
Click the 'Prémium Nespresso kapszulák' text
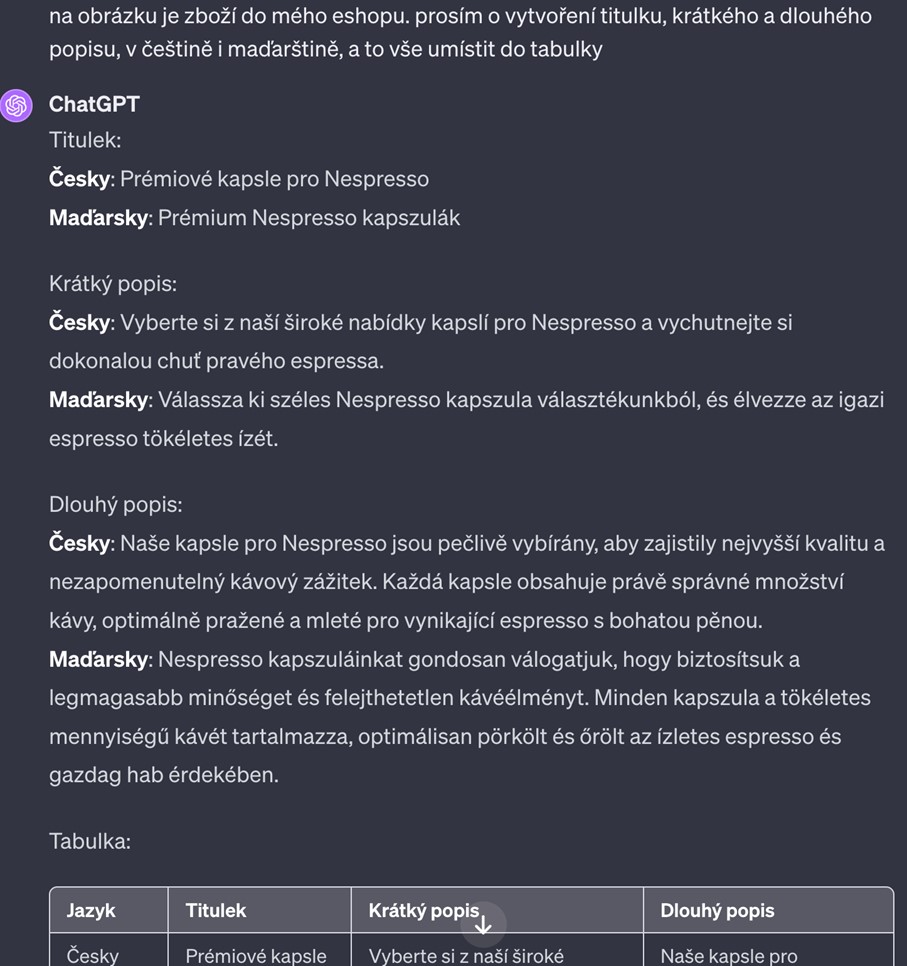(307, 217)
